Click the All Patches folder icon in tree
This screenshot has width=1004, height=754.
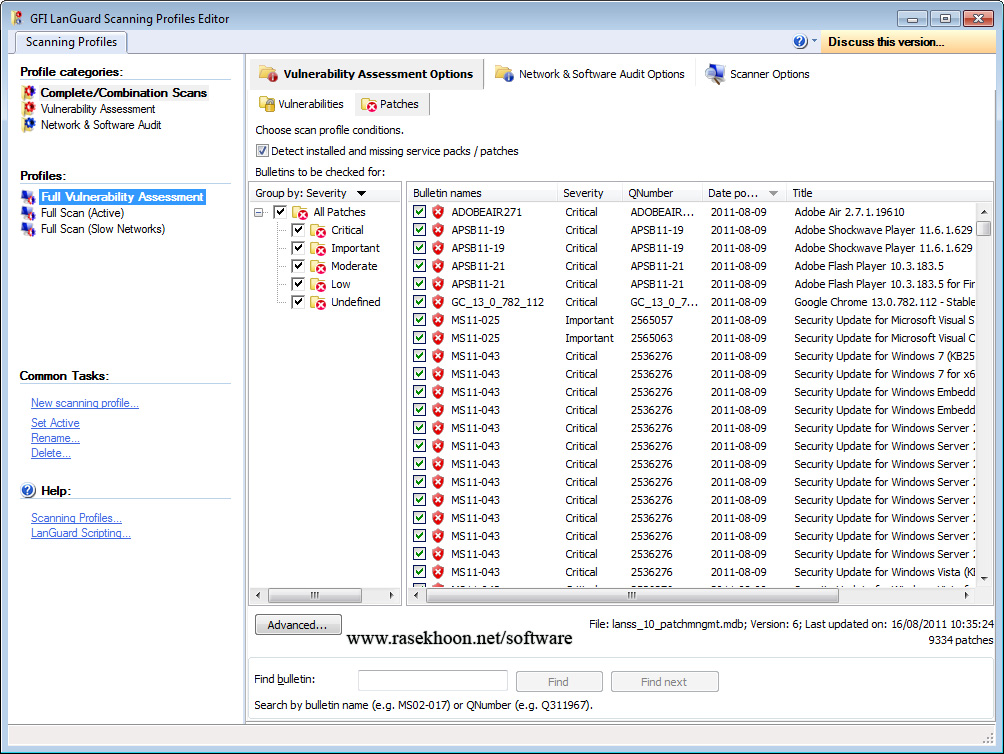pyautogui.click(x=300, y=213)
